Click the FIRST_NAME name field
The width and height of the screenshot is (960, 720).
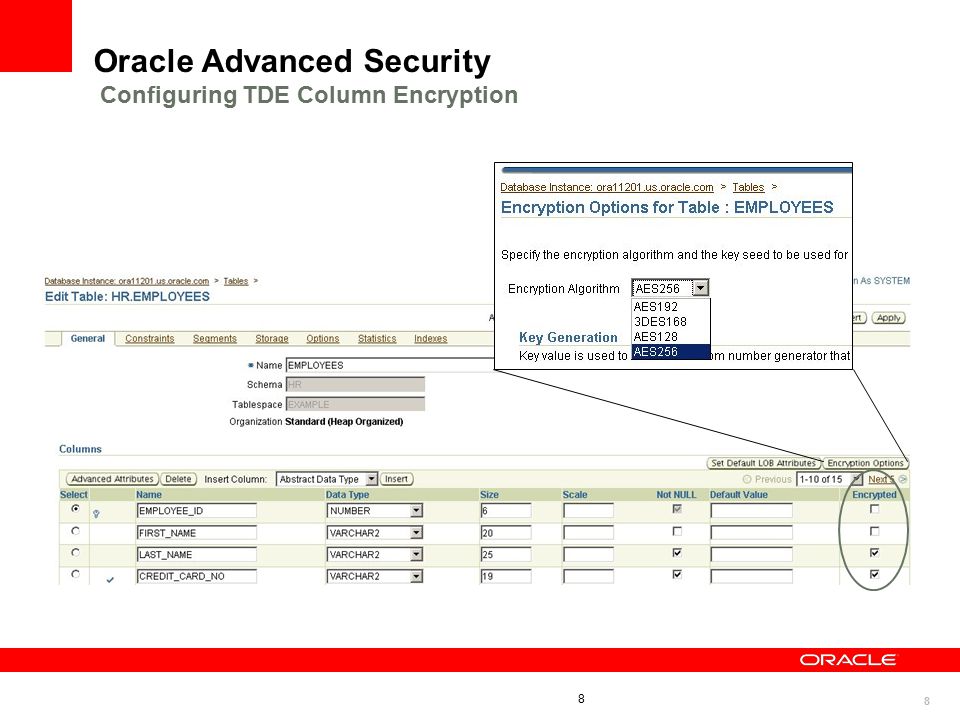pos(197,533)
